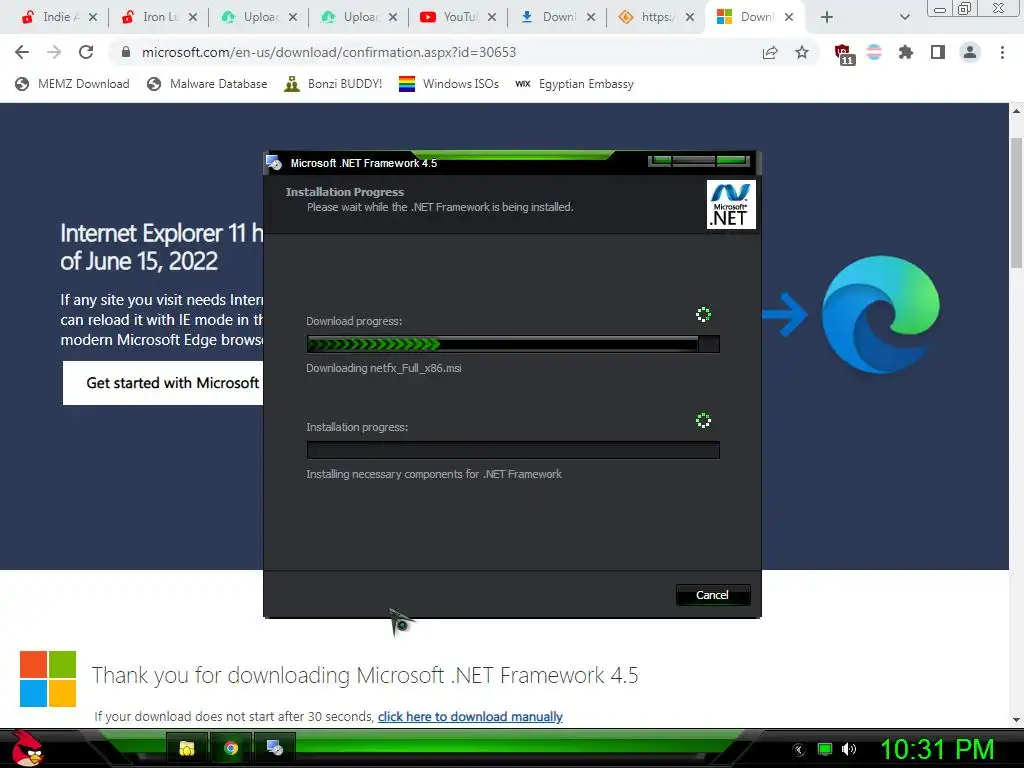Open a new tab with plus button
This screenshot has height=768, width=1024.
[827, 18]
